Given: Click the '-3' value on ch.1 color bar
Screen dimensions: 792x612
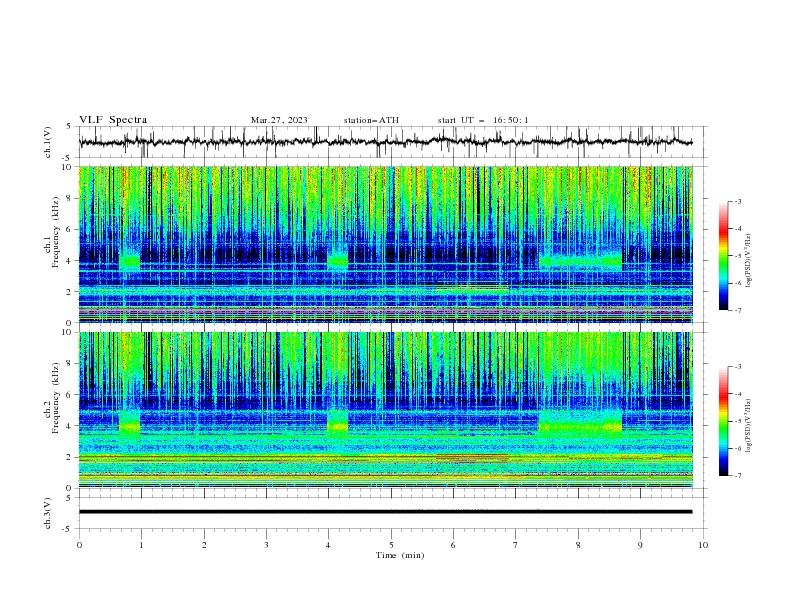Looking at the screenshot, I should click(737, 201).
